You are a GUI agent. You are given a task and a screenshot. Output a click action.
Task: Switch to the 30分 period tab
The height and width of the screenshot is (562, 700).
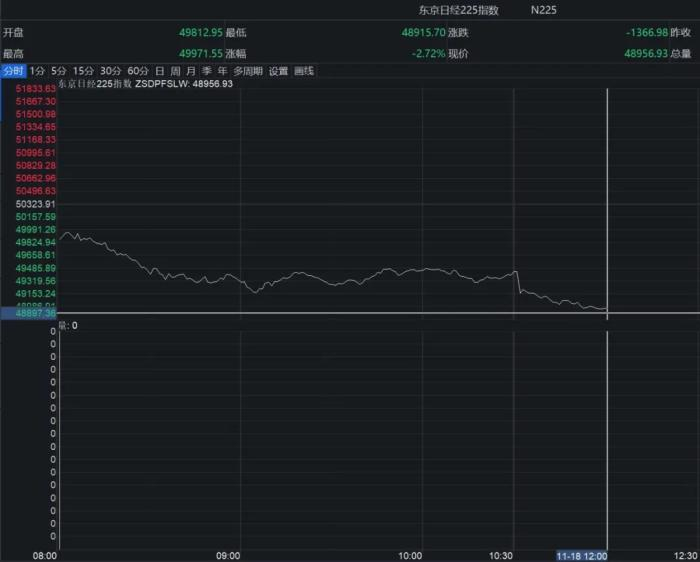[110, 71]
